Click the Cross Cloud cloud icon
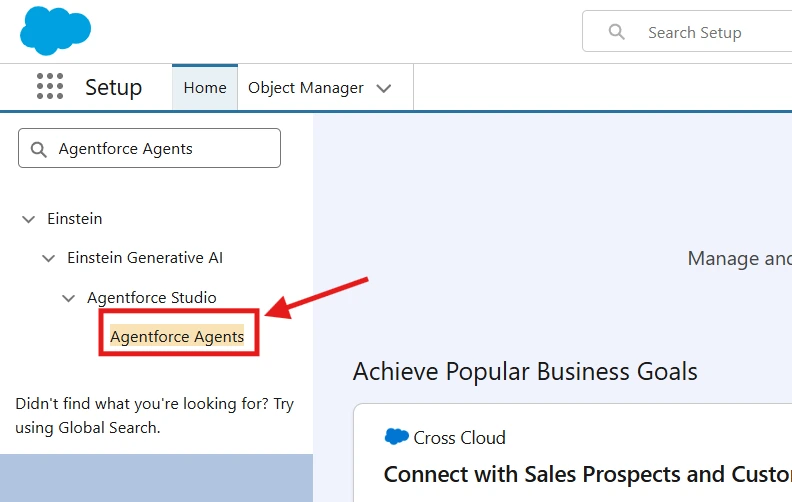 pyautogui.click(x=397, y=437)
